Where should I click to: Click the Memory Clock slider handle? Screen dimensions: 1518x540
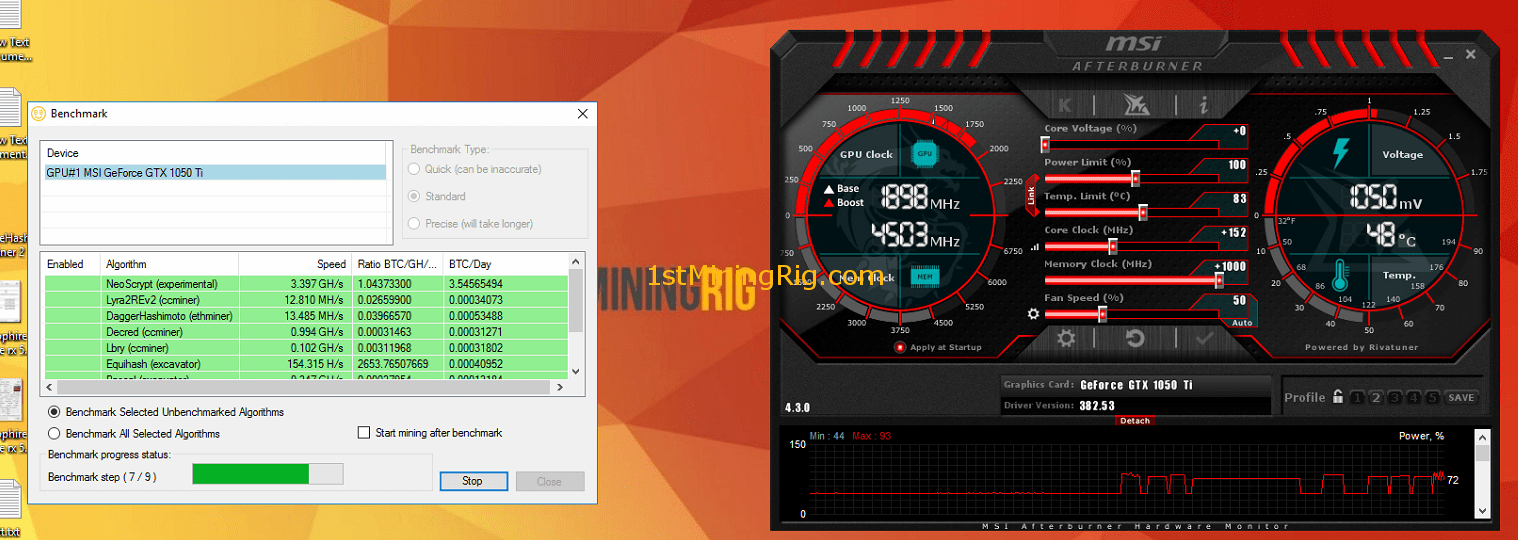point(1219,280)
